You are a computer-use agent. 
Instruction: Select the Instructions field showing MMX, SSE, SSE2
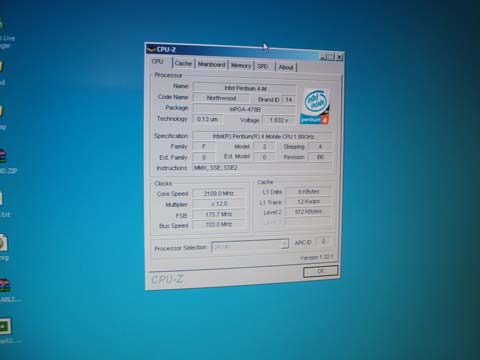point(262,168)
